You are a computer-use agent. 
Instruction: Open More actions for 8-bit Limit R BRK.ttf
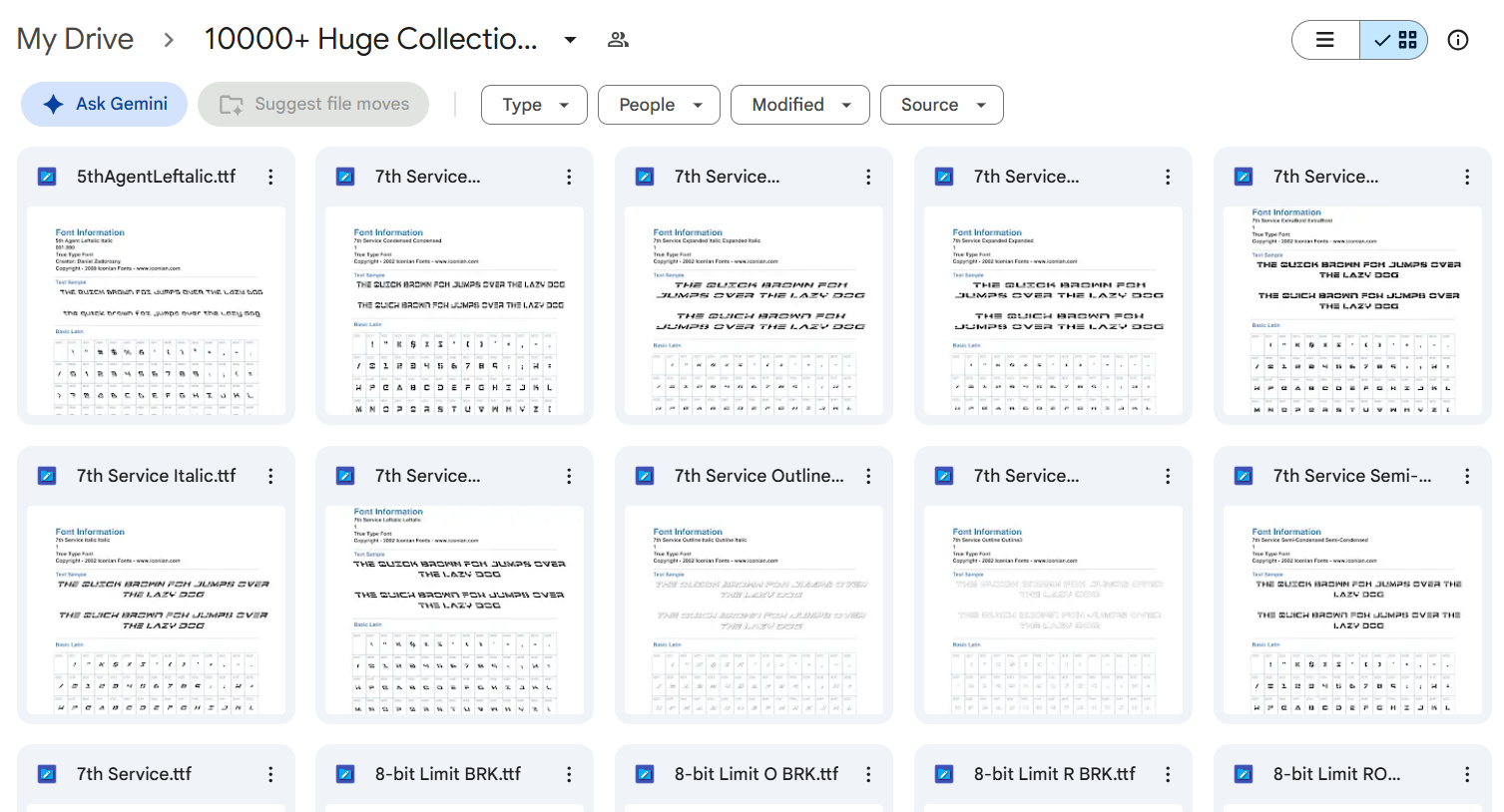[1168, 774]
